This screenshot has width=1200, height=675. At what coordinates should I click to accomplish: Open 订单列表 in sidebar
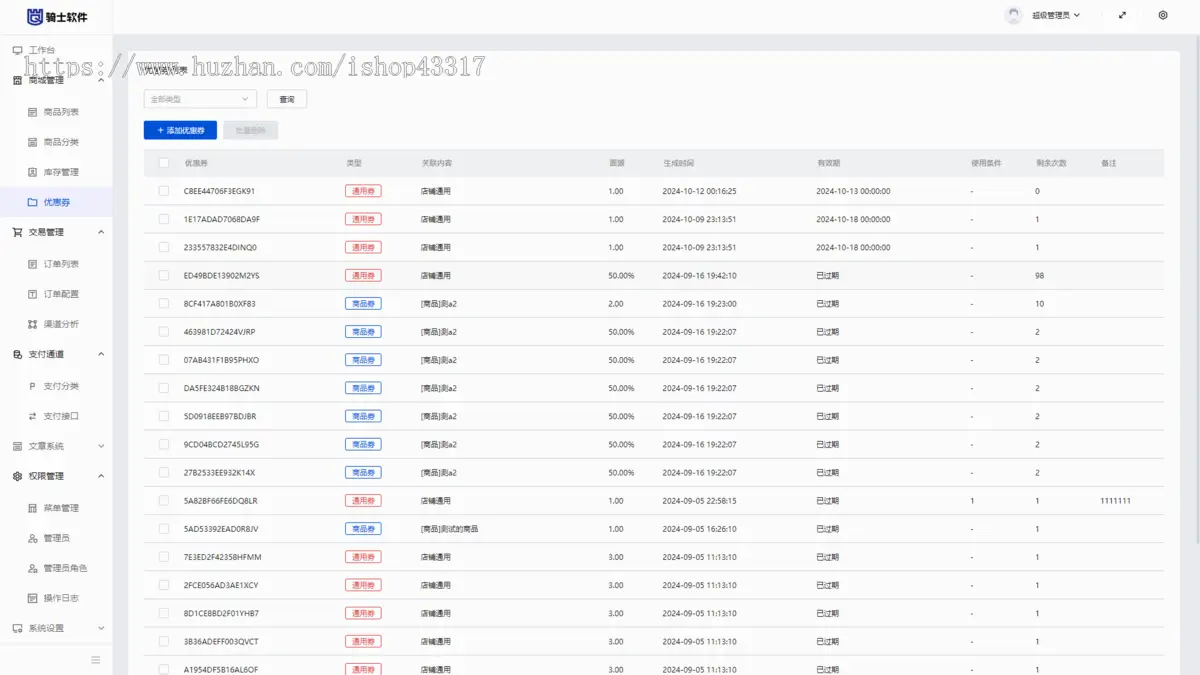[x=60, y=264]
